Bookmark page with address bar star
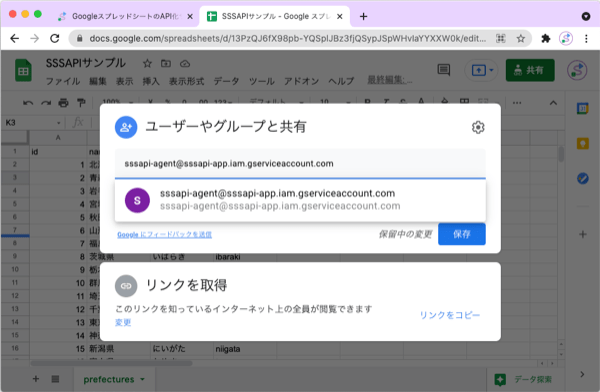The image size is (600, 392). (x=520, y=38)
